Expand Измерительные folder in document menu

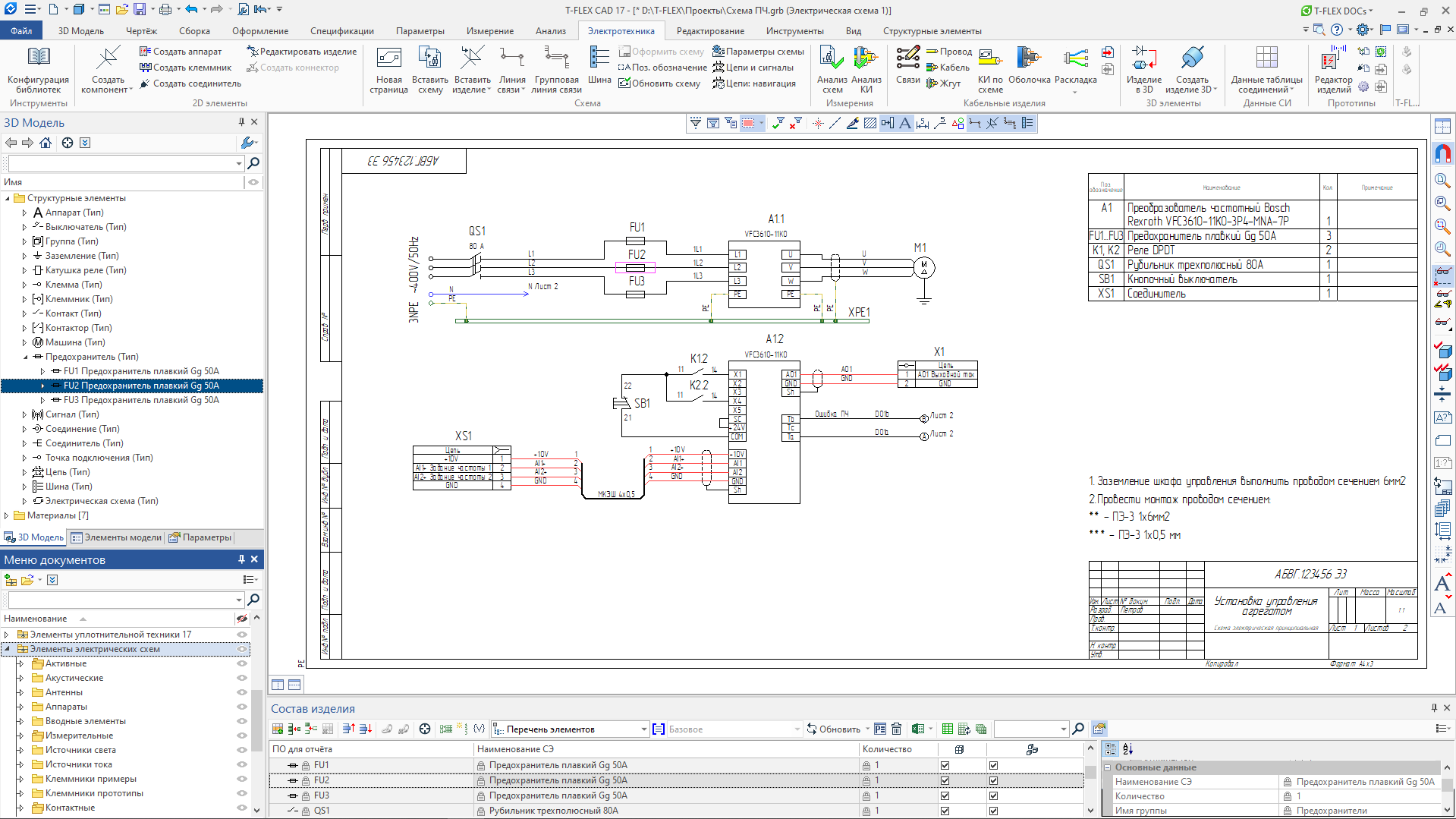pos(20,736)
